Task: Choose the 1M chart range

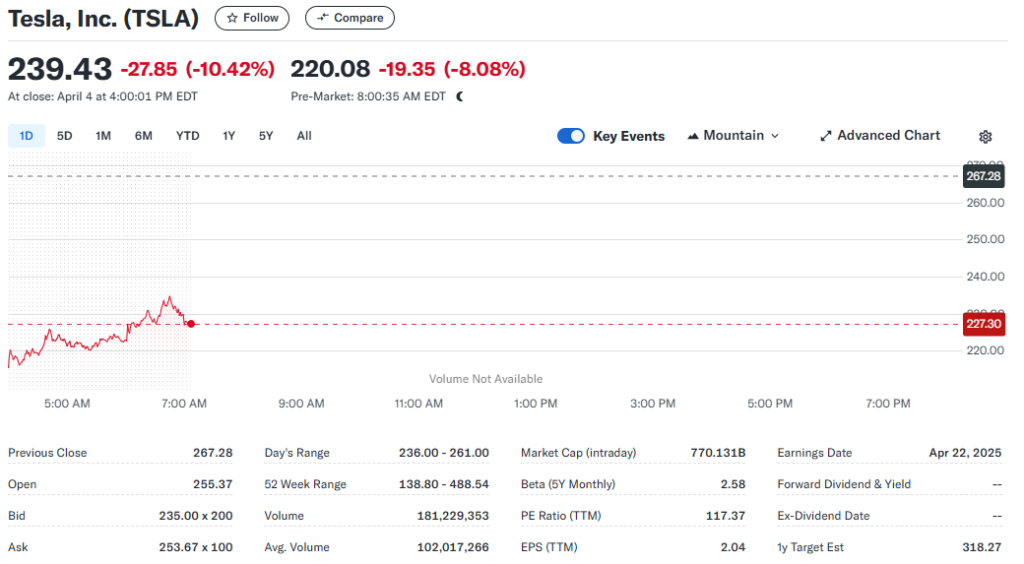Action: (103, 136)
